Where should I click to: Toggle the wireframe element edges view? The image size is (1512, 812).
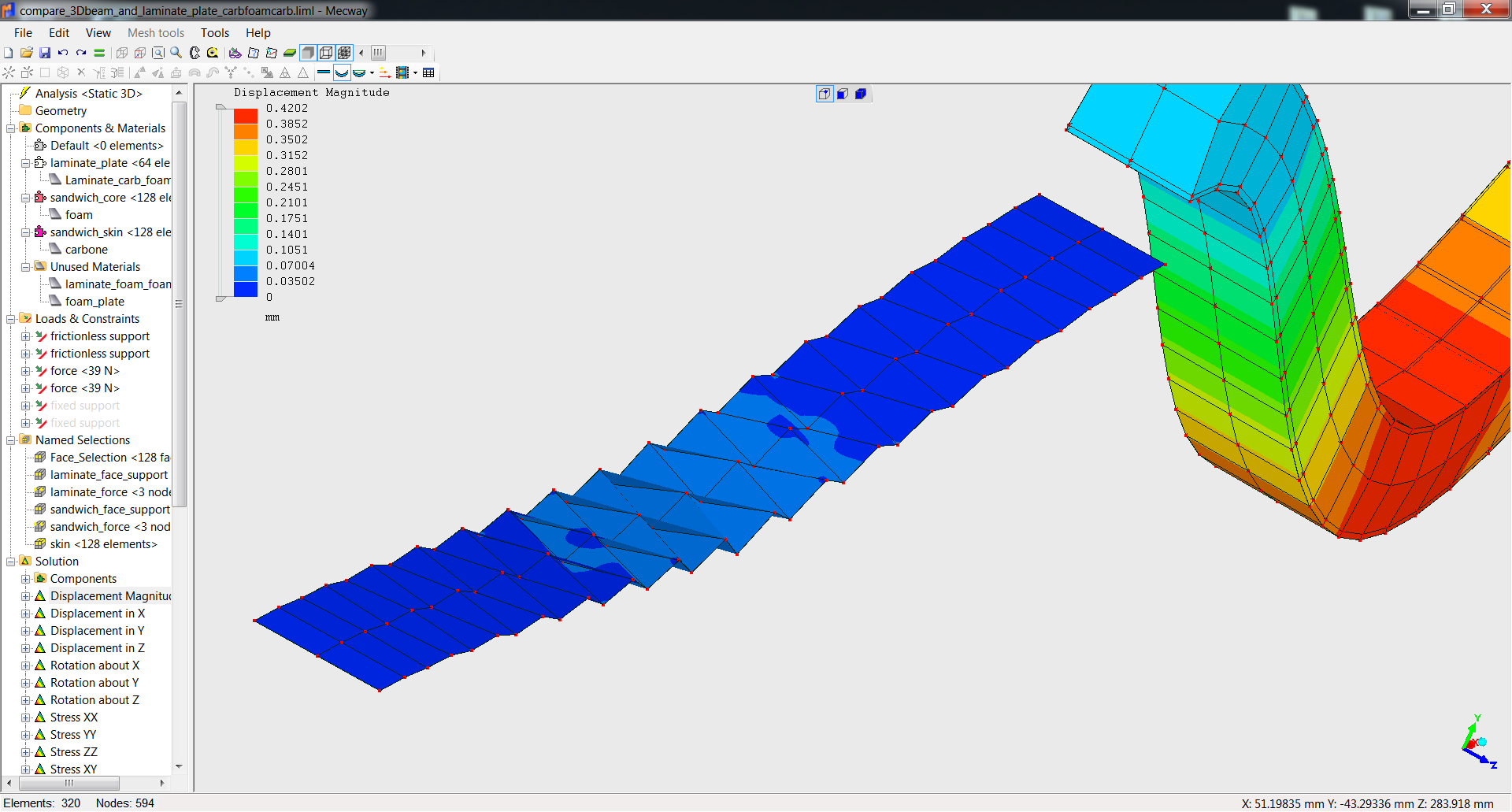pyautogui.click(x=326, y=53)
